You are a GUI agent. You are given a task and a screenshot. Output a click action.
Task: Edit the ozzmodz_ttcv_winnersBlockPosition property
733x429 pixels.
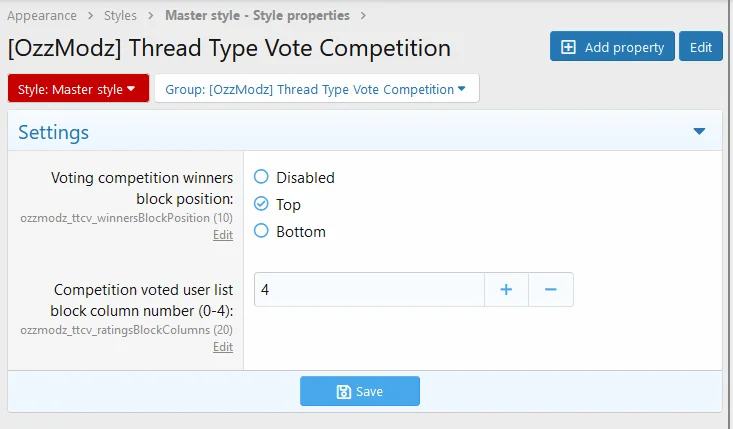tap(223, 235)
